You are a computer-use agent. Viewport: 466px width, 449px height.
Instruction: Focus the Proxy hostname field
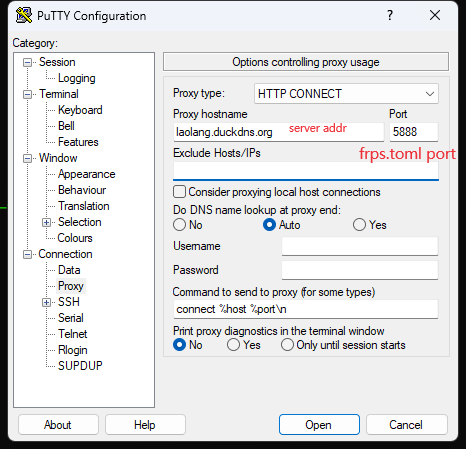(x=278, y=132)
